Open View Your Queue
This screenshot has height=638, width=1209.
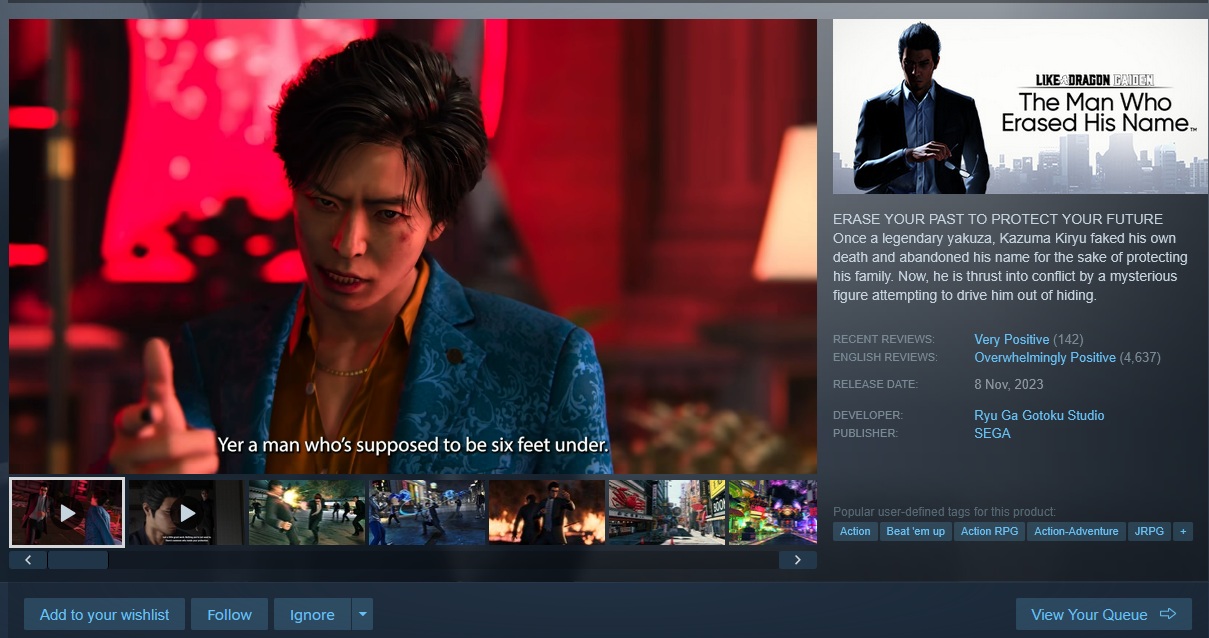click(1103, 615)
